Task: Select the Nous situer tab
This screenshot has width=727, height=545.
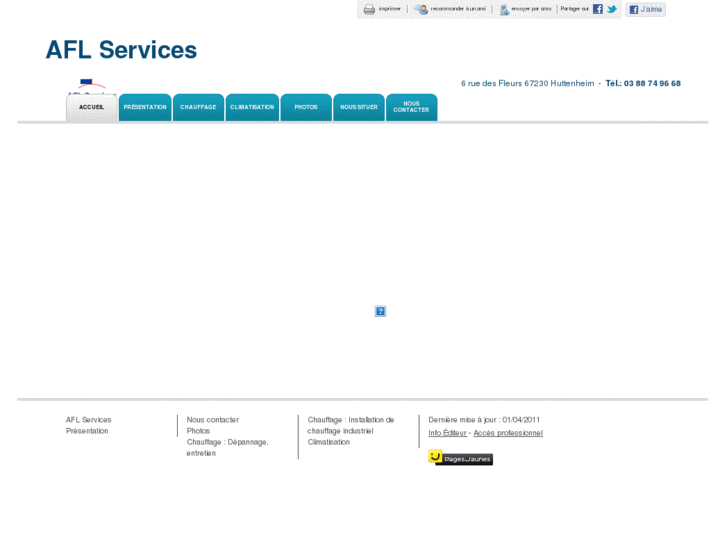Action: click(359, 107)
